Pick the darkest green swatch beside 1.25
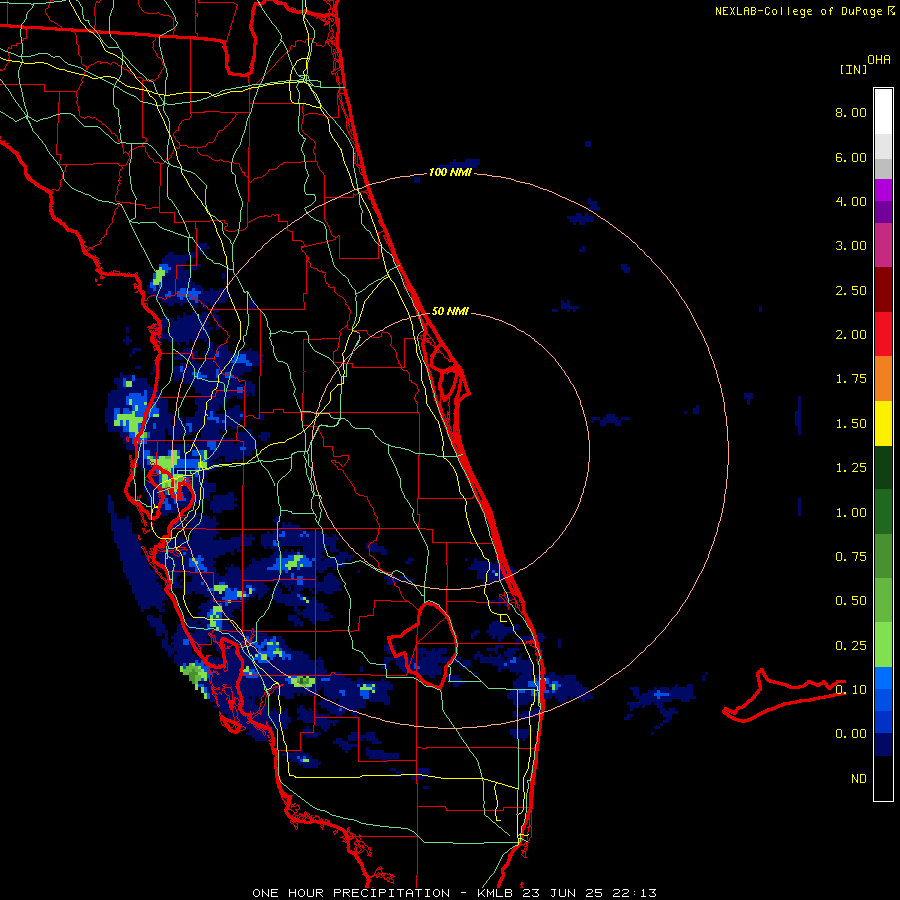The height and width of the screenshot is (900, 900). [x=883, y=467]
